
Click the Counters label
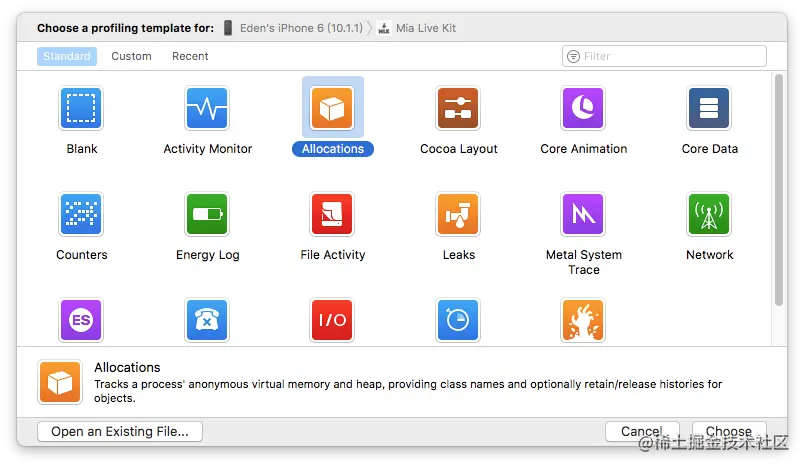(82, 255)
